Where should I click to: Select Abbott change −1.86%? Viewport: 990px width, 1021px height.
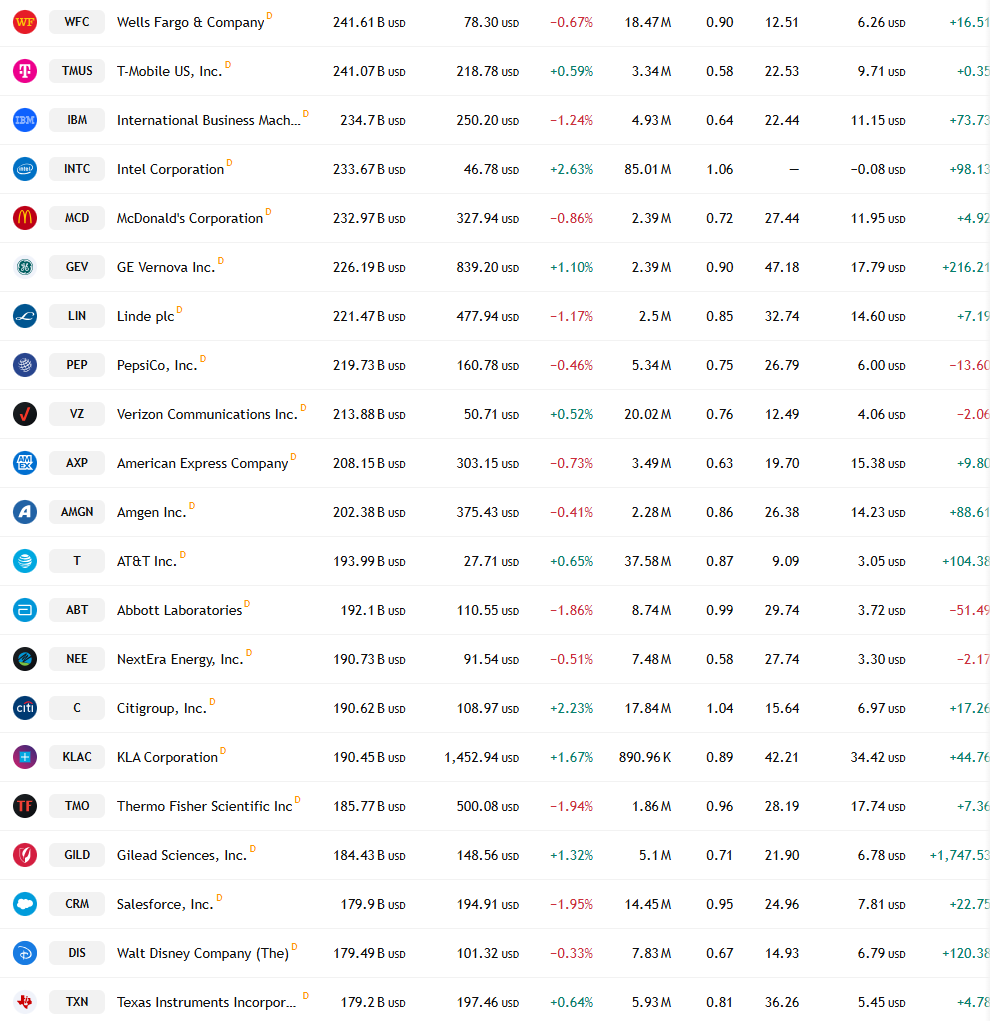tap(571, 611)
